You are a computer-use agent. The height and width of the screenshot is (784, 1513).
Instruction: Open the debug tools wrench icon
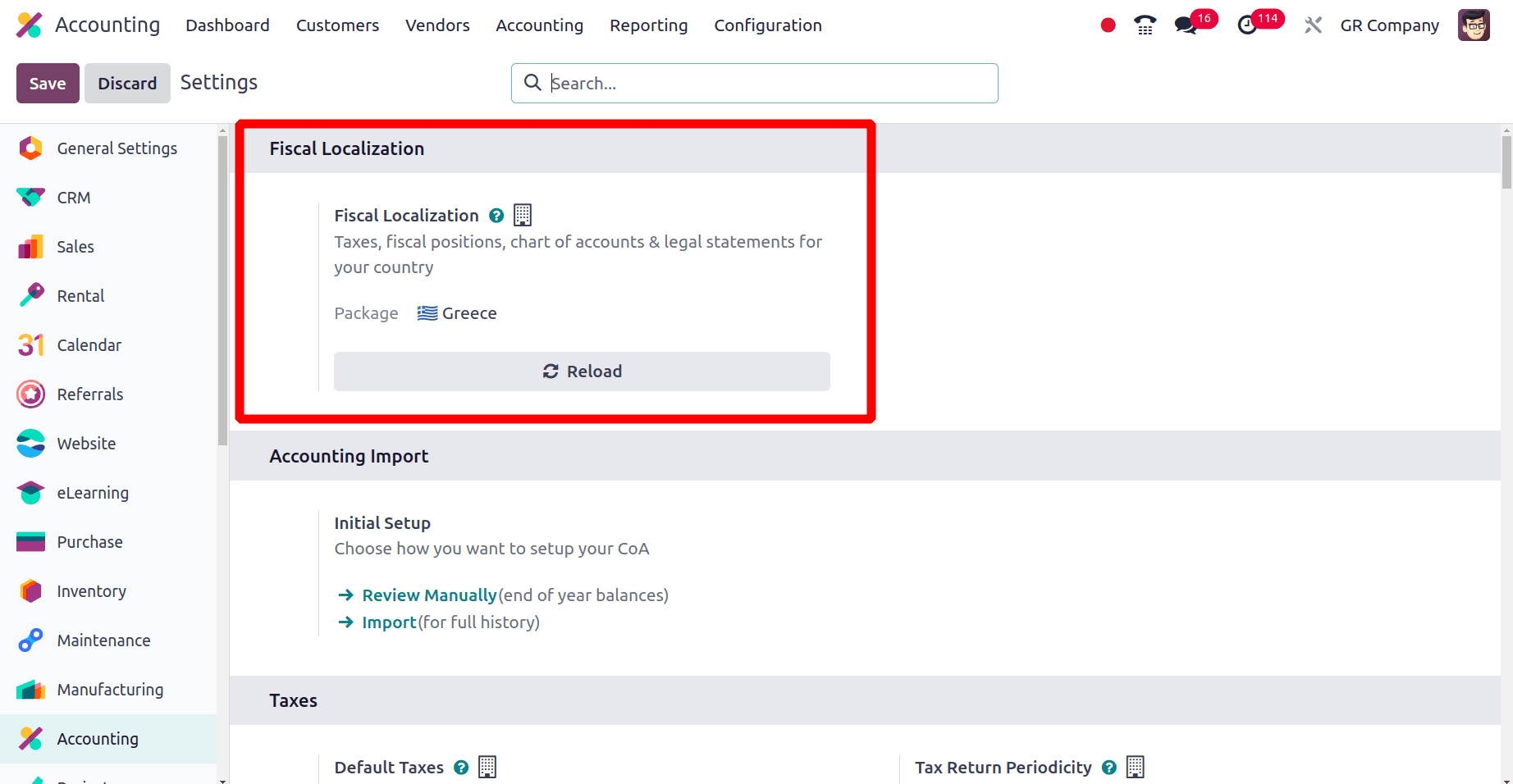[1313, 25]
